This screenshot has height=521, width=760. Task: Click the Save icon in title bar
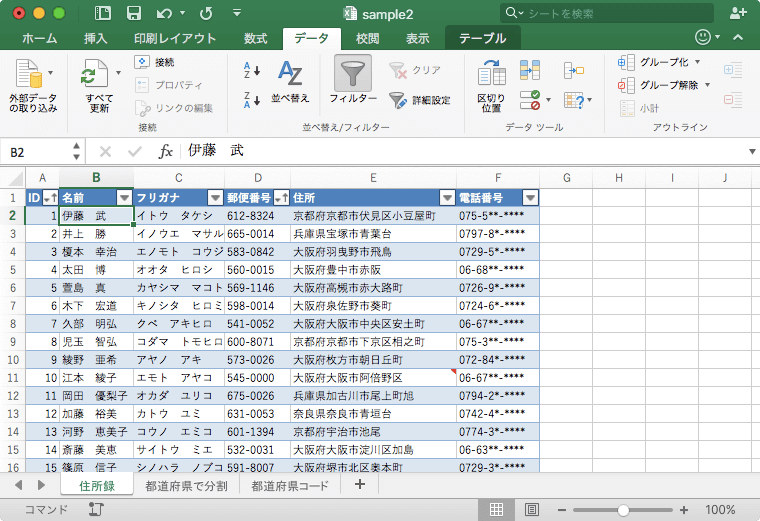pos(134,13)
